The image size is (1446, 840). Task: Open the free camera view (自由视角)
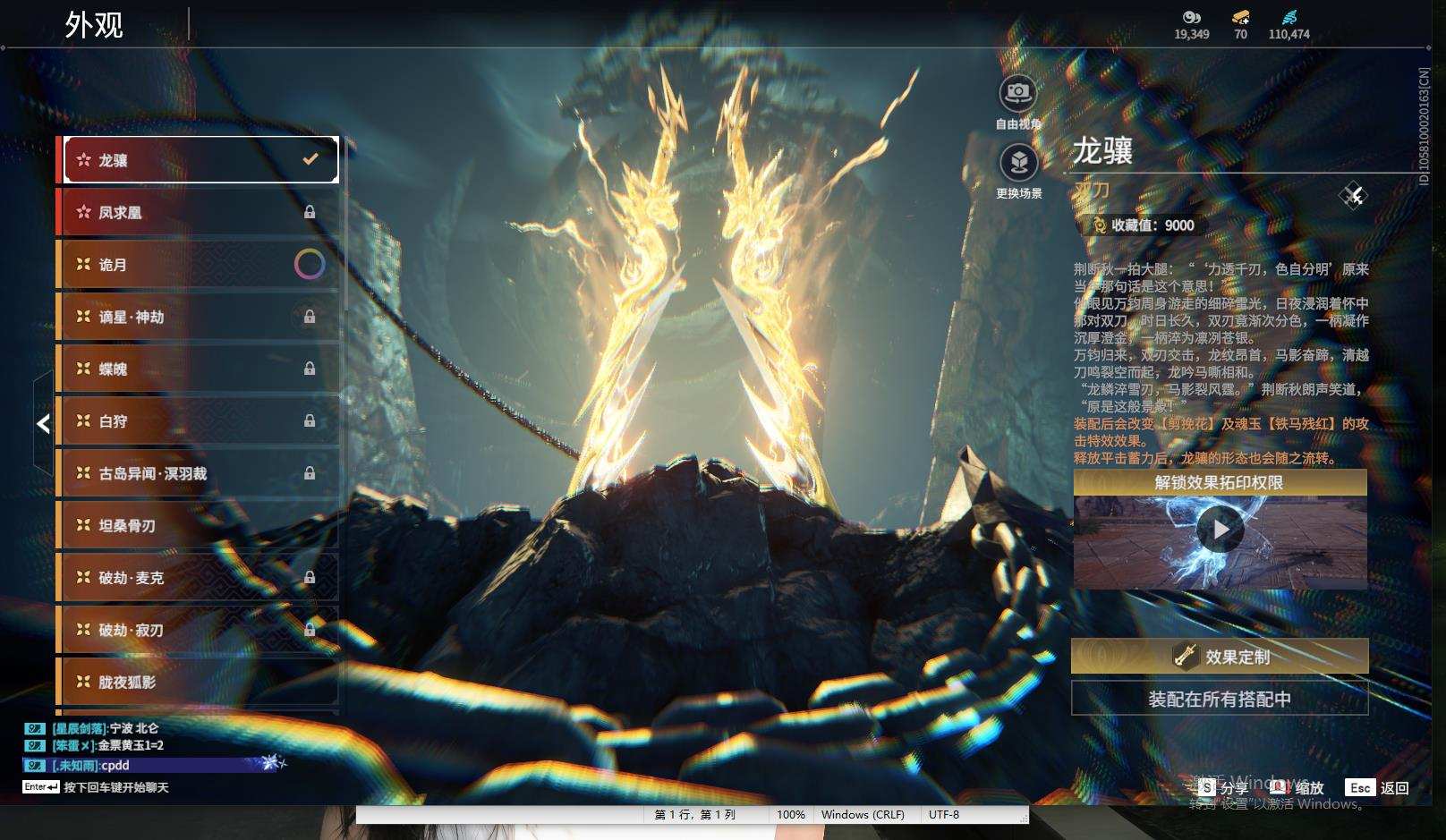coord(1017,93)
